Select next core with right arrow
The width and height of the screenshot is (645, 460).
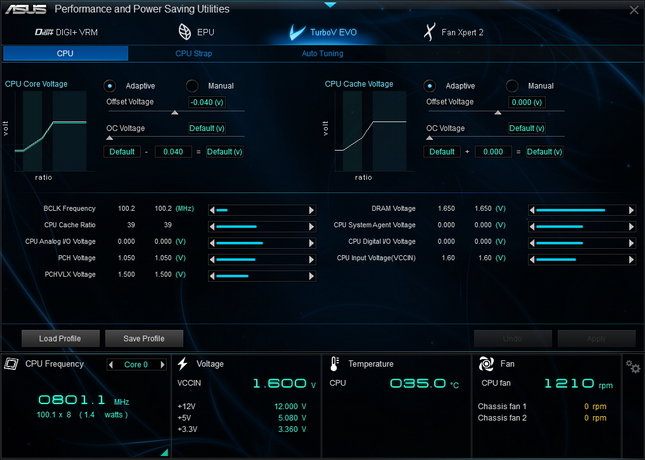coord(162,365)
